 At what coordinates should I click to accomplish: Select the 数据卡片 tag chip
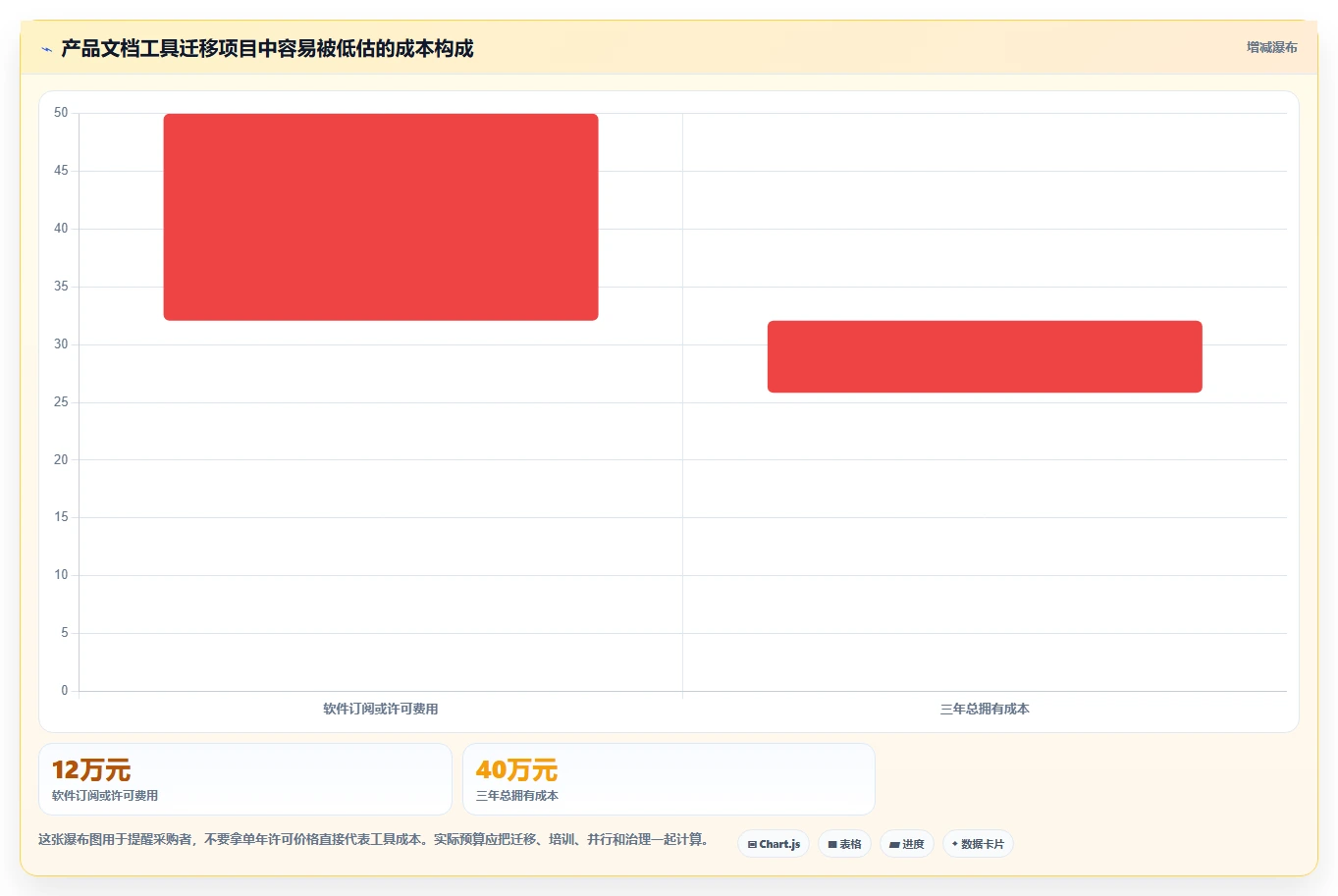tap(978, 844)
